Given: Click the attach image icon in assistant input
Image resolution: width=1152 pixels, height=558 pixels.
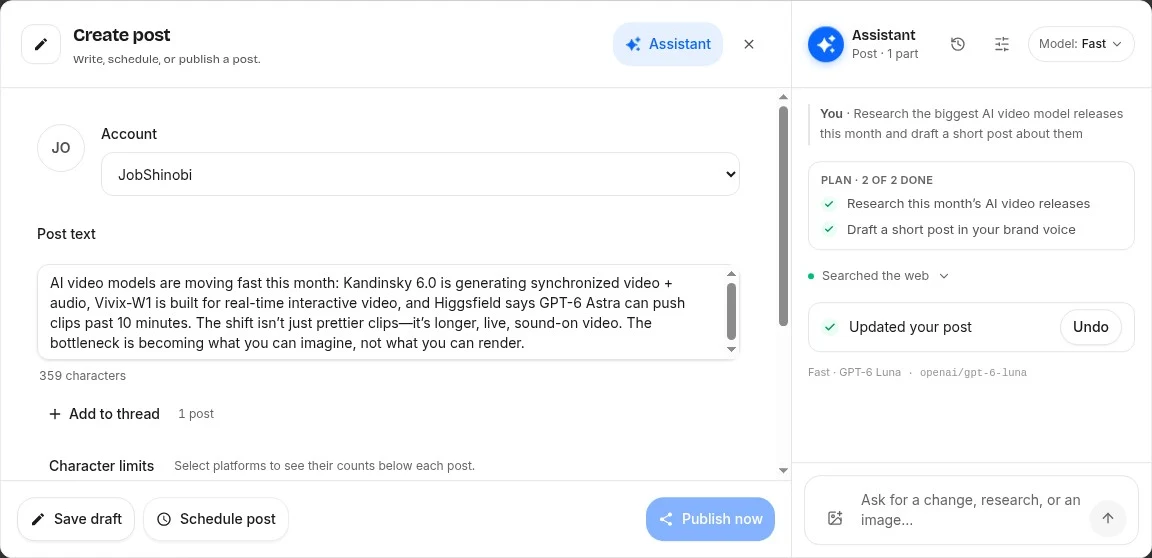Looking at the screenshot, I should click(835, 518).
